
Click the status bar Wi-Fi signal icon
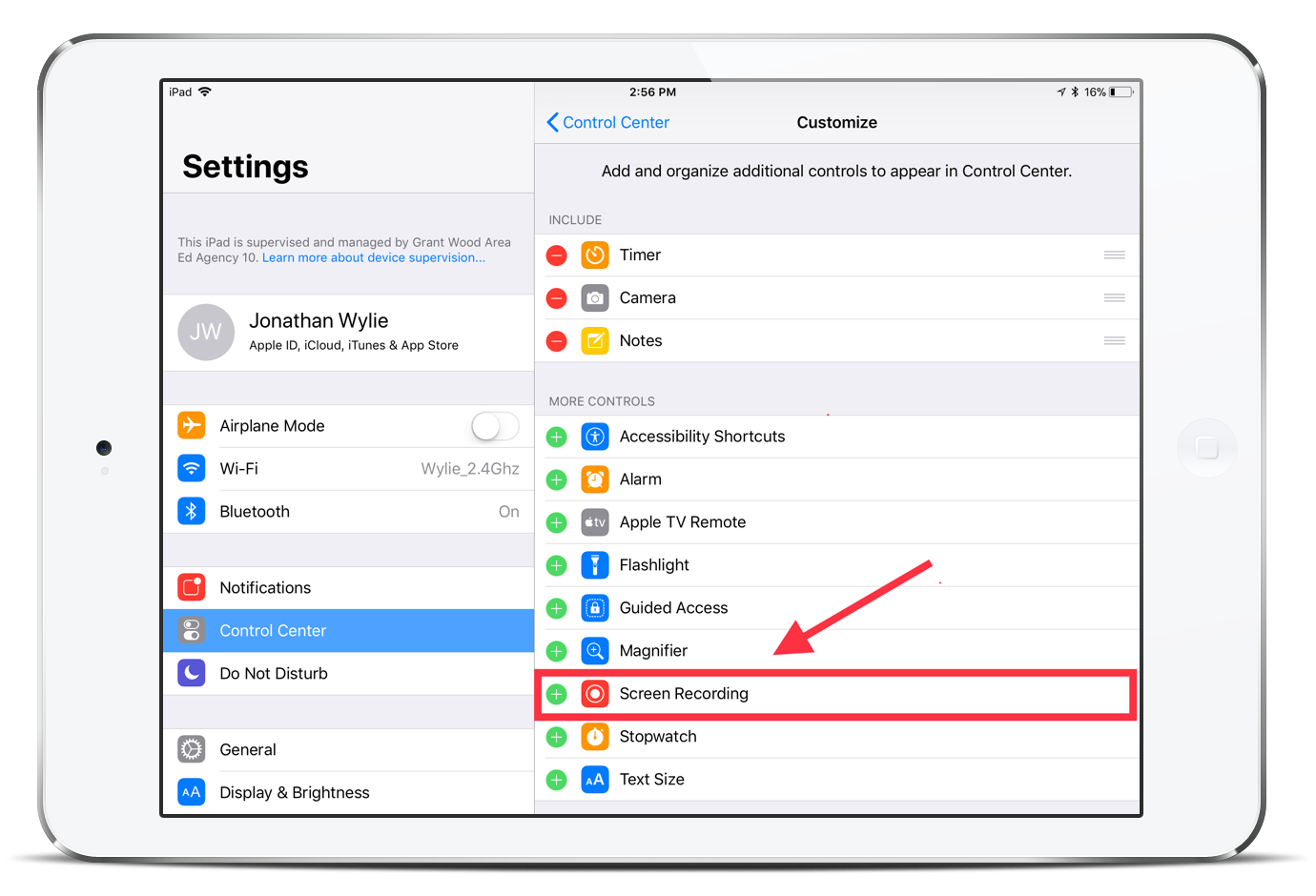205,92
